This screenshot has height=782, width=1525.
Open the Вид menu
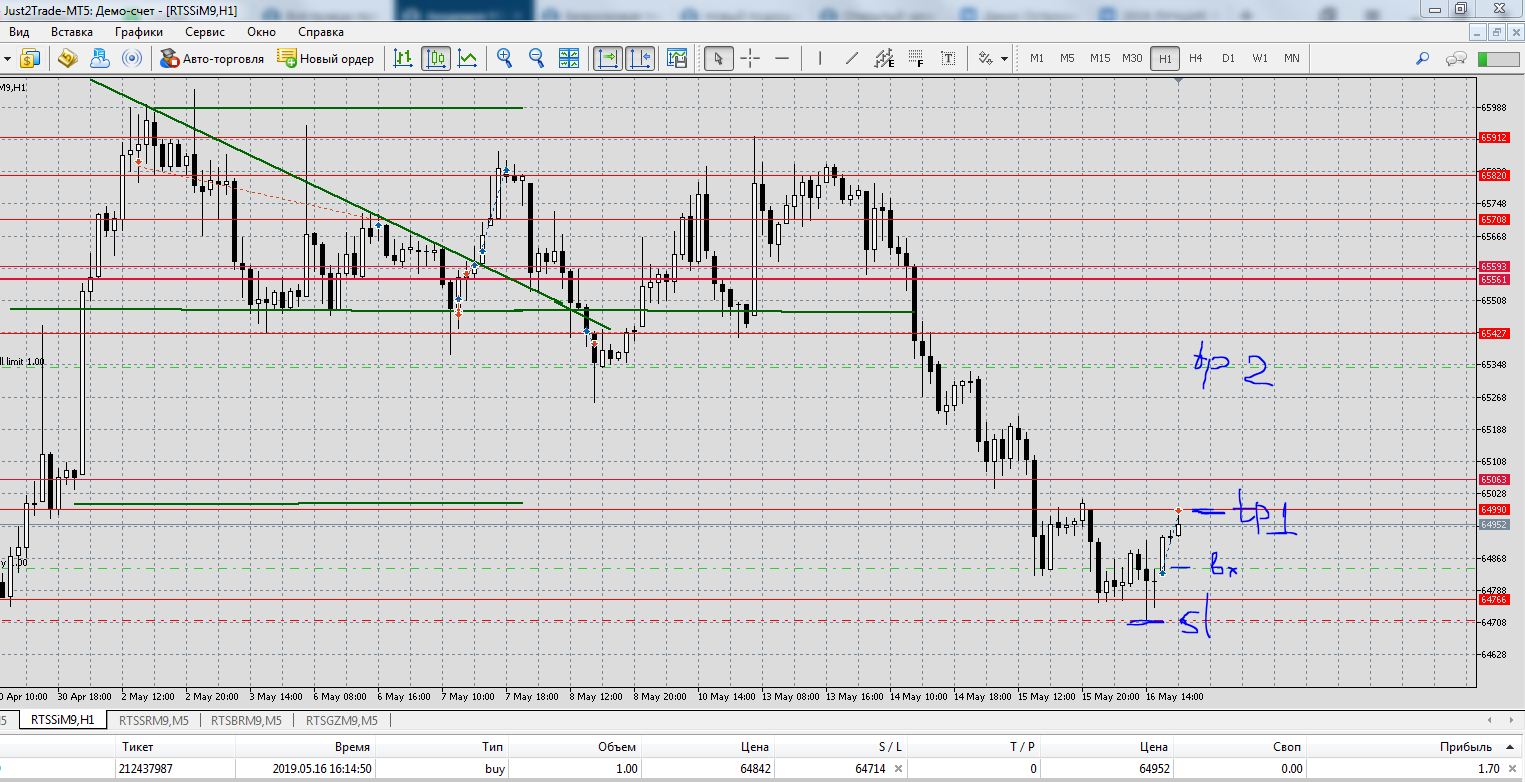click(x=19, y=32)
